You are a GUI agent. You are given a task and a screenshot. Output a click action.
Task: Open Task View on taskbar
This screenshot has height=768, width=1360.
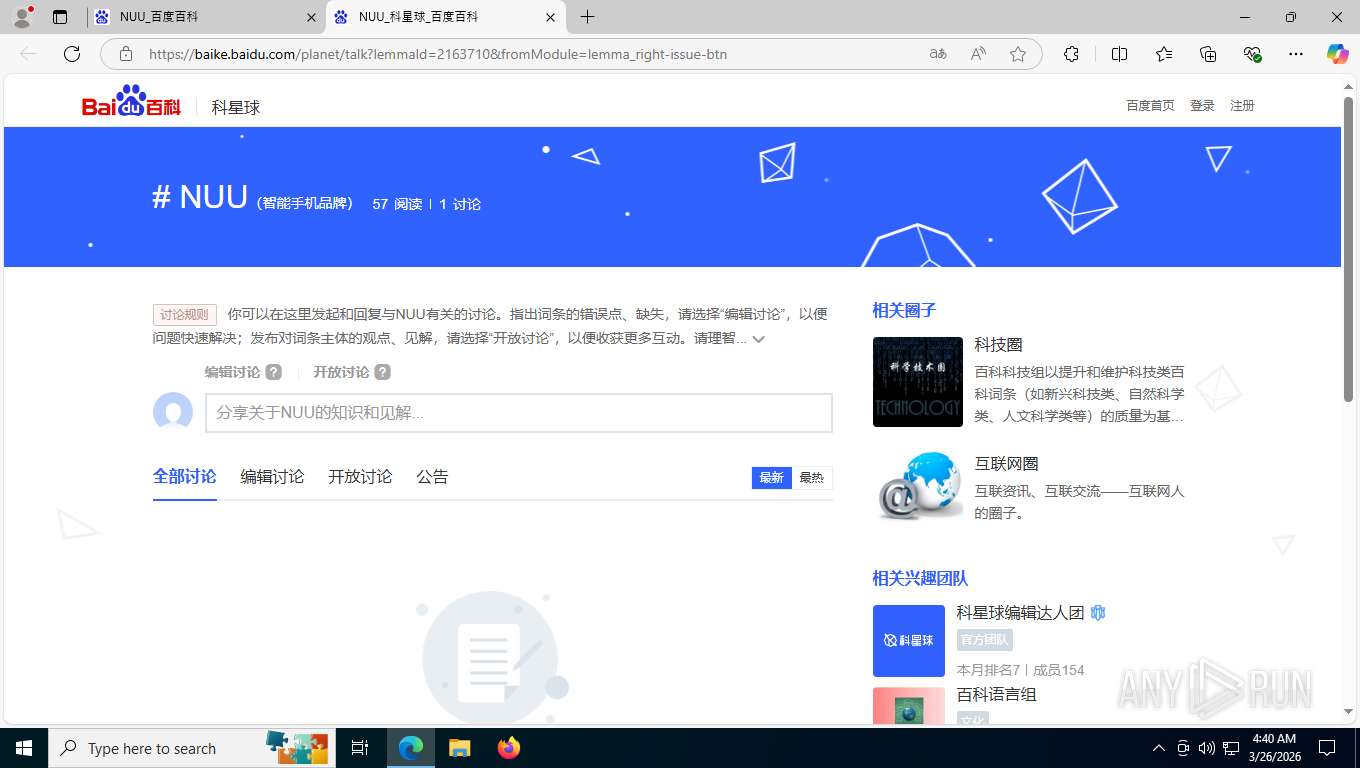coord(360,748)
